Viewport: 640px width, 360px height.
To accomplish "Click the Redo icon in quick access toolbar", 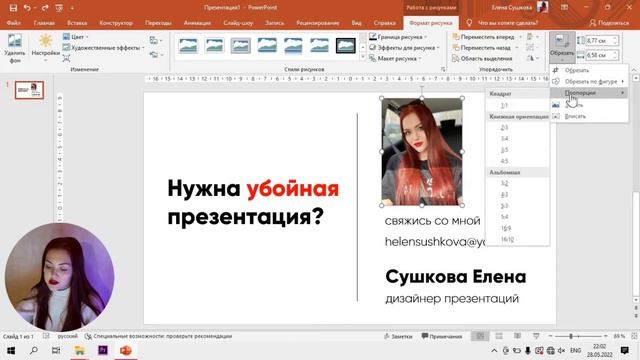I will (44, 8).
